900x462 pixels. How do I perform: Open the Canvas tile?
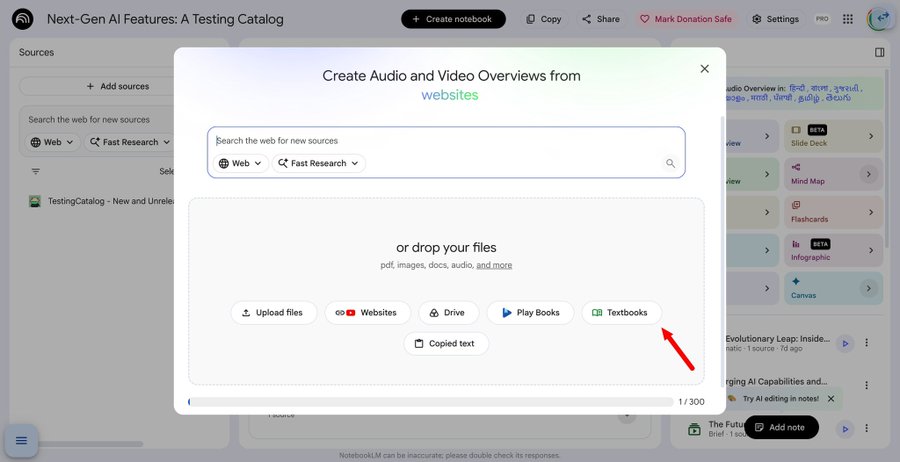click(833, 288)
